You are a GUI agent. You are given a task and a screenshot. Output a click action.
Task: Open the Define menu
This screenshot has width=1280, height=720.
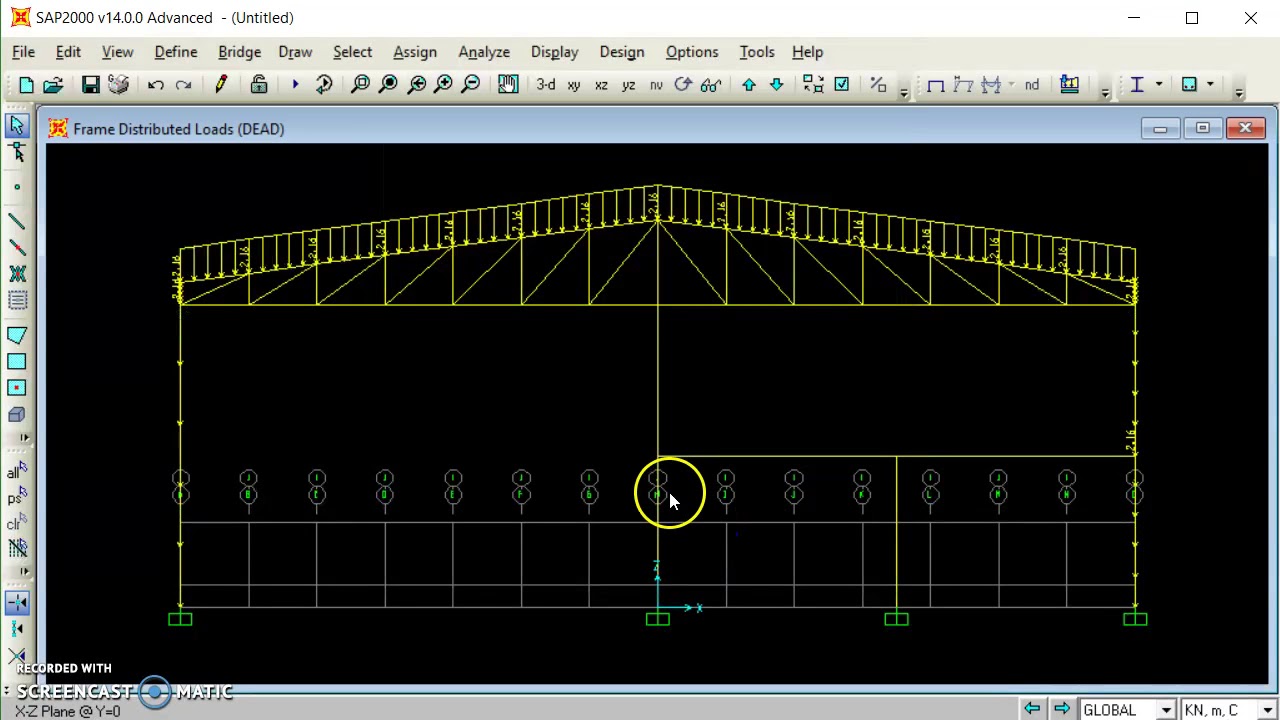point(176,52)
